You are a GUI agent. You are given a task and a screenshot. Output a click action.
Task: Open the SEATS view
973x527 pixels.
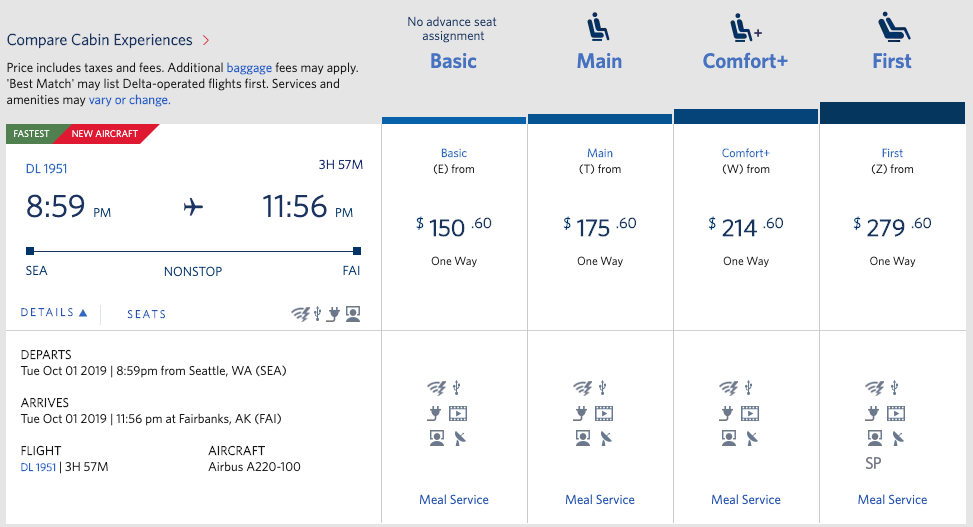coord(146,314)
